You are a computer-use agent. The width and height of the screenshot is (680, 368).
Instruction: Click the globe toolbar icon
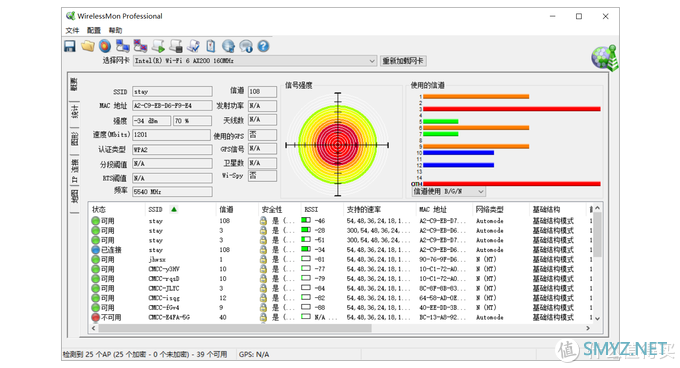[228, 46]
